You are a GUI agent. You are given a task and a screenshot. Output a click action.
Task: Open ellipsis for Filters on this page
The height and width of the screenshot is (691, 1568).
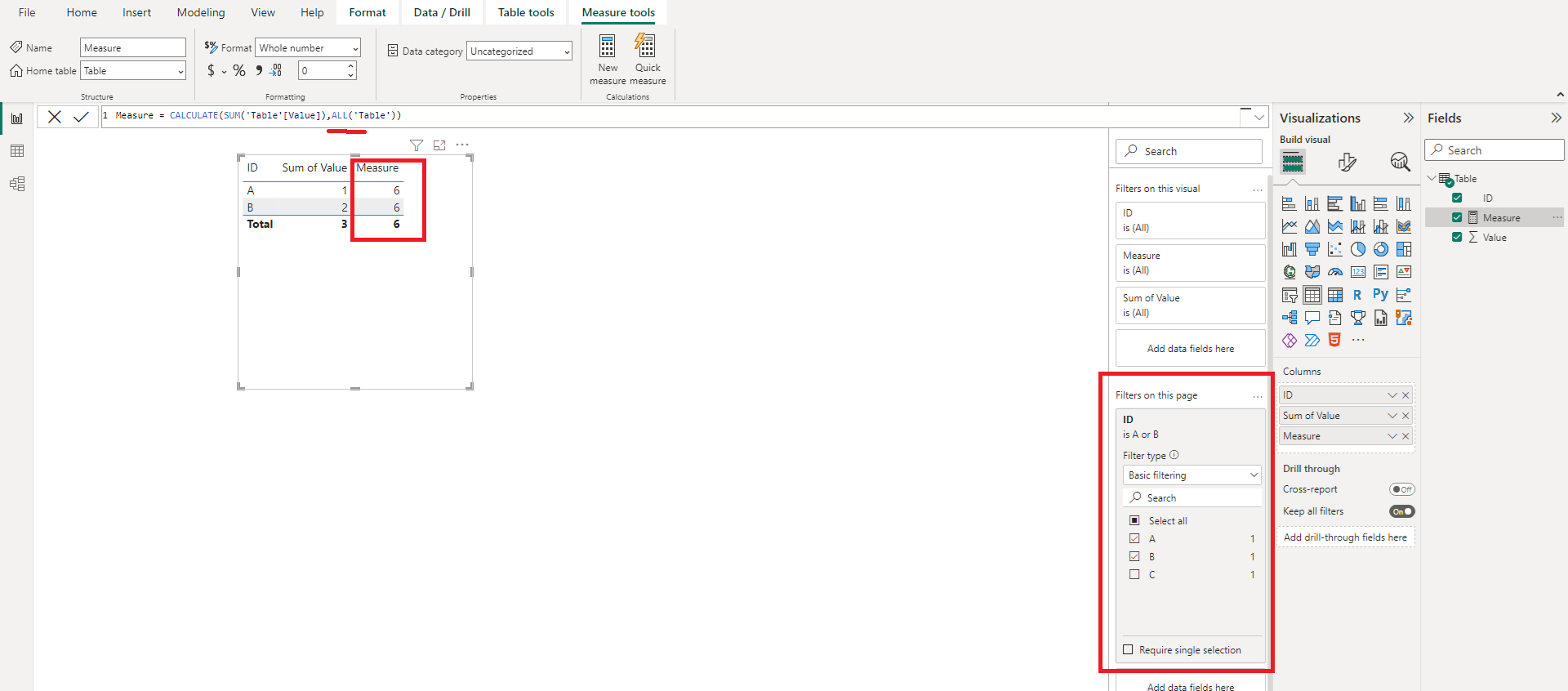coord(1258,396)
